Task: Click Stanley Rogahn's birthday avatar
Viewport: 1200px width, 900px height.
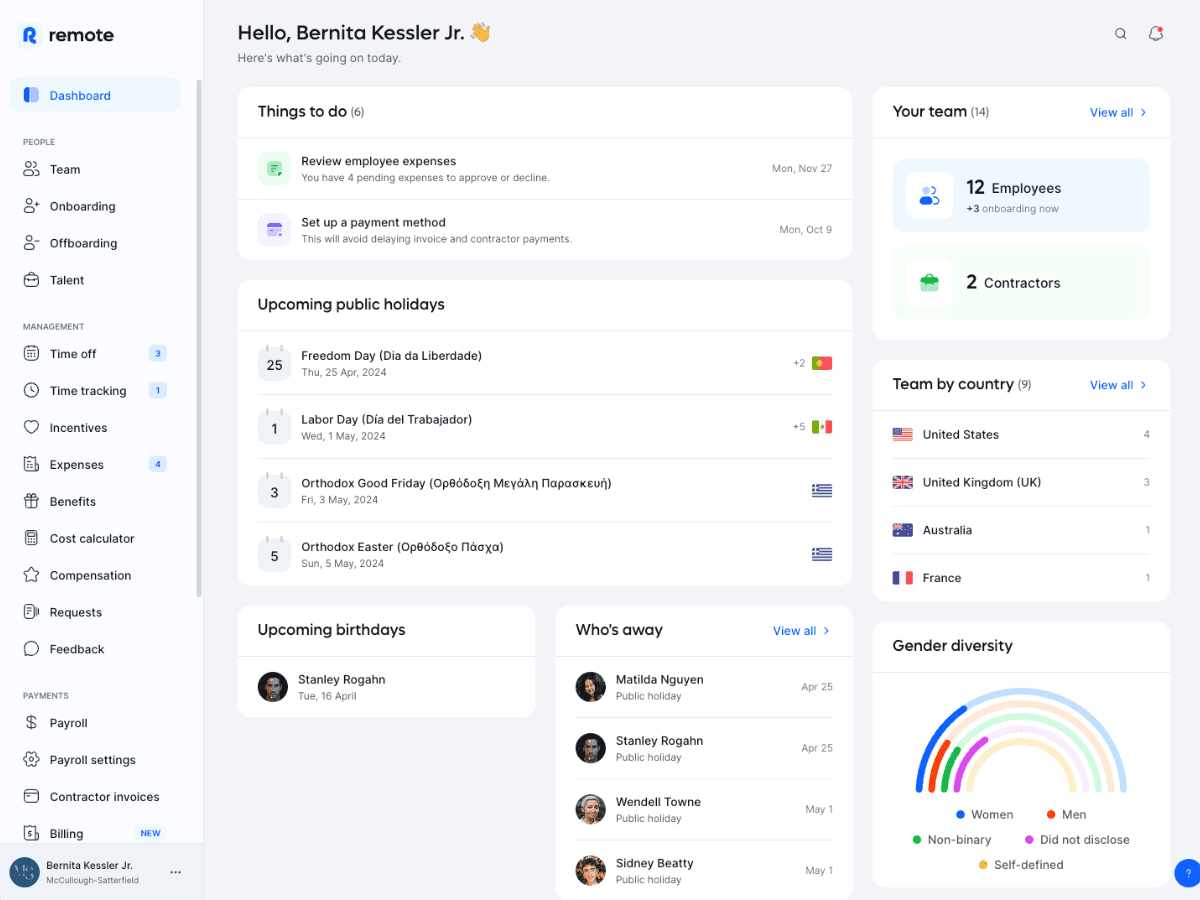Action: (273, 687)
